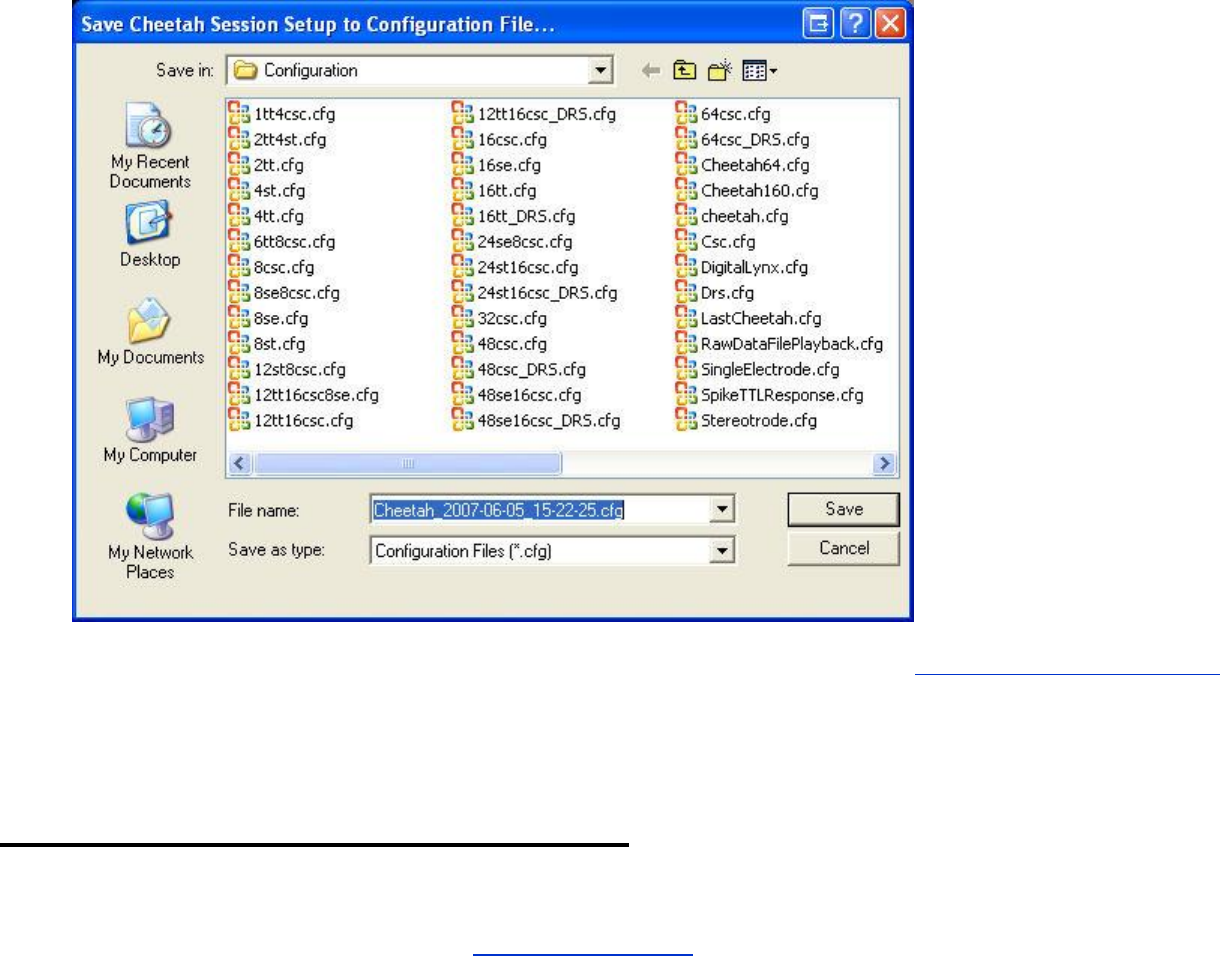Select file icon of DigitalLynx.cfg
This screenshot has width=1220, height=956.
pos(686,267)
